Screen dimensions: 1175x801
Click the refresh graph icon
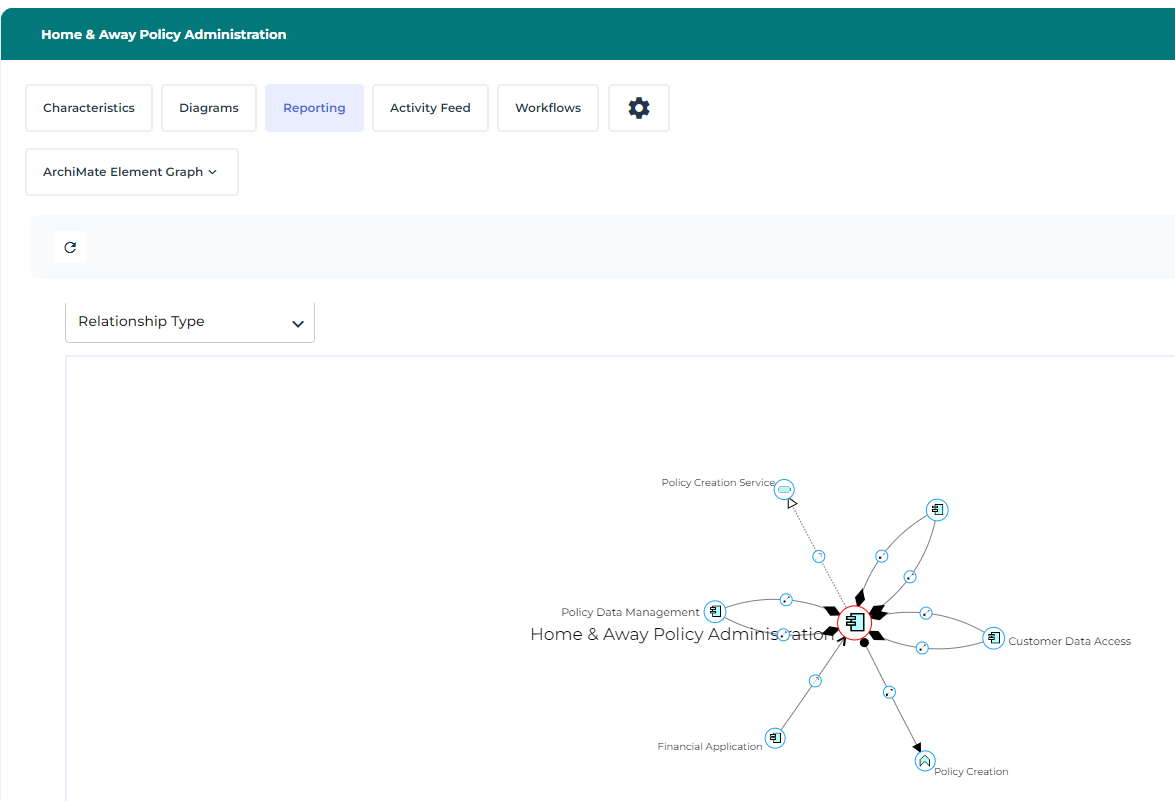pos(70,247)
